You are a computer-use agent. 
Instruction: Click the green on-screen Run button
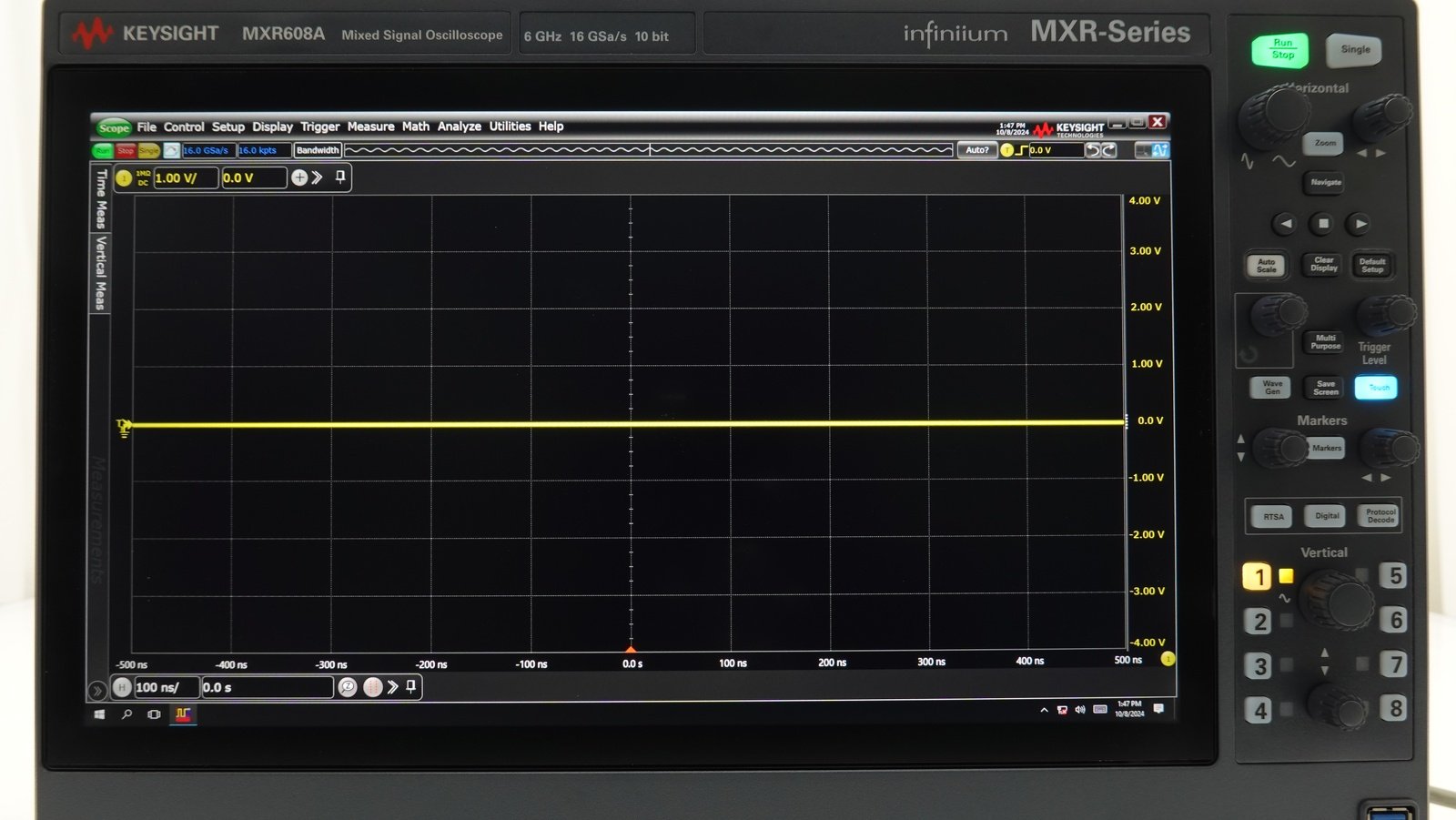102,150
